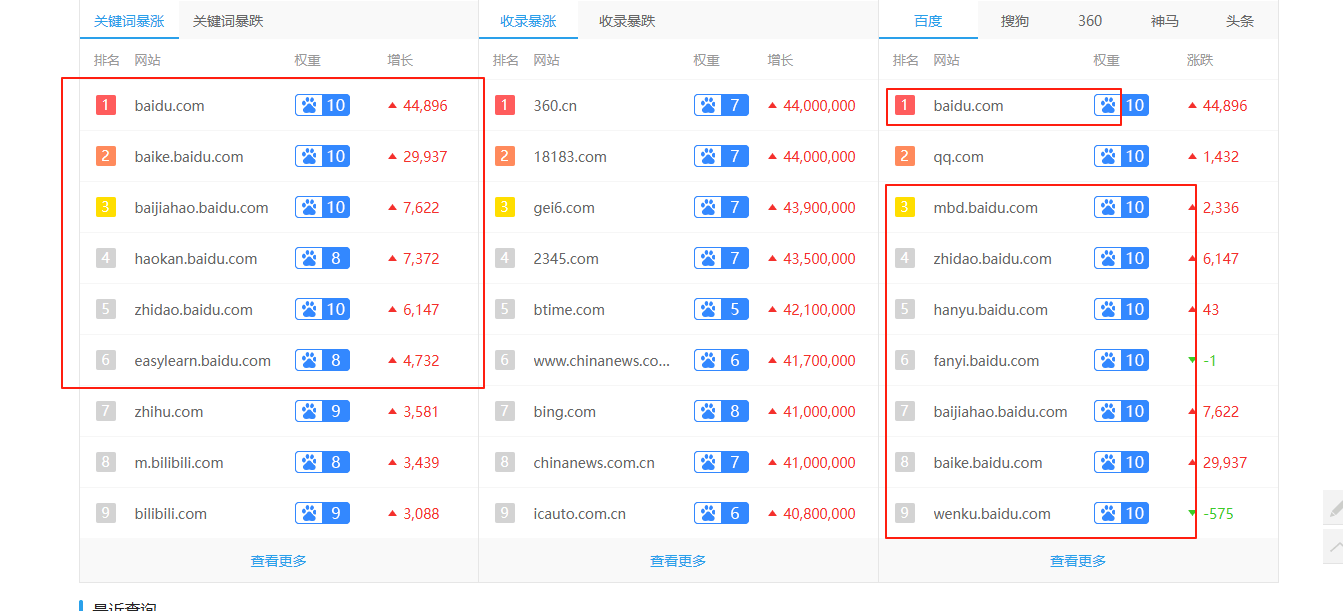1343x611 pixels.
Task: Open the 360.cn site link
Action: point(555,105)
